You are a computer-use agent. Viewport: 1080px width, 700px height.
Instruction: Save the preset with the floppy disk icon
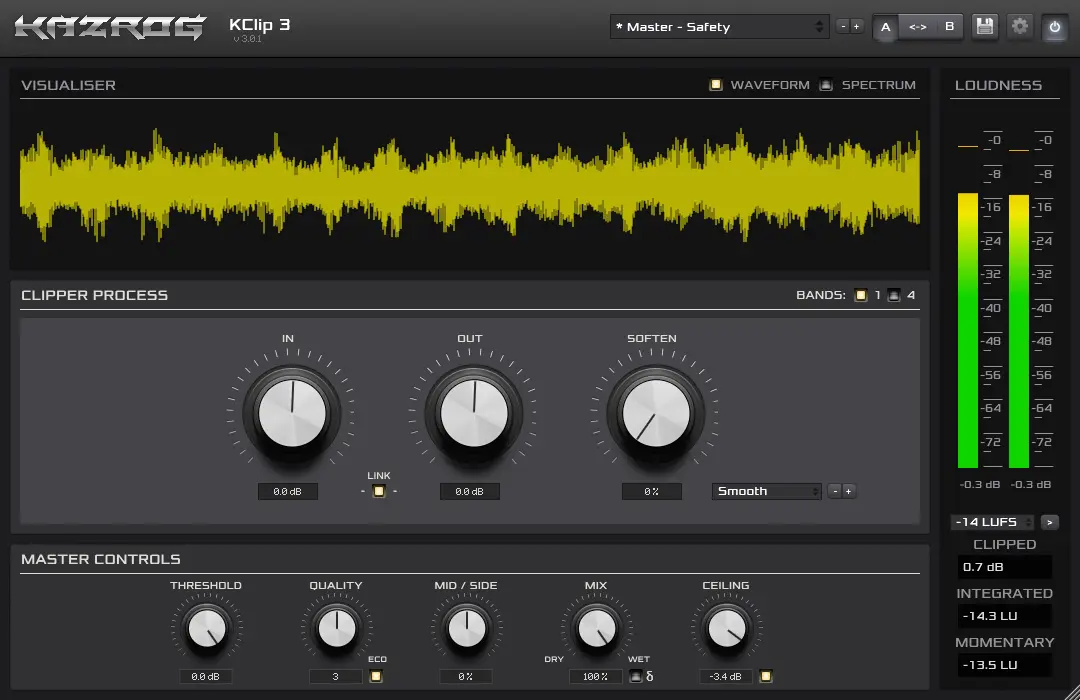pyautogui.click(x=985, y=27)
